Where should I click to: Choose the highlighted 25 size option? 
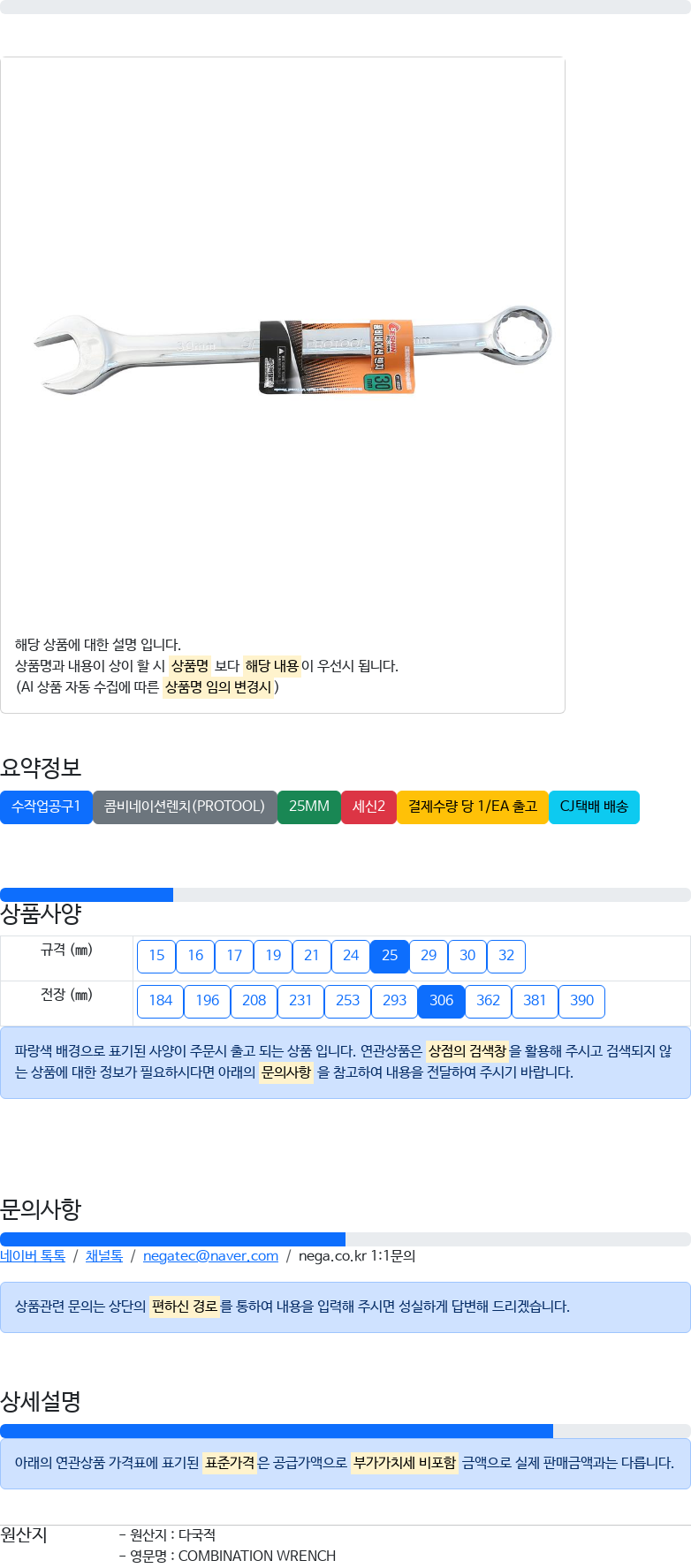click(390, 956)
